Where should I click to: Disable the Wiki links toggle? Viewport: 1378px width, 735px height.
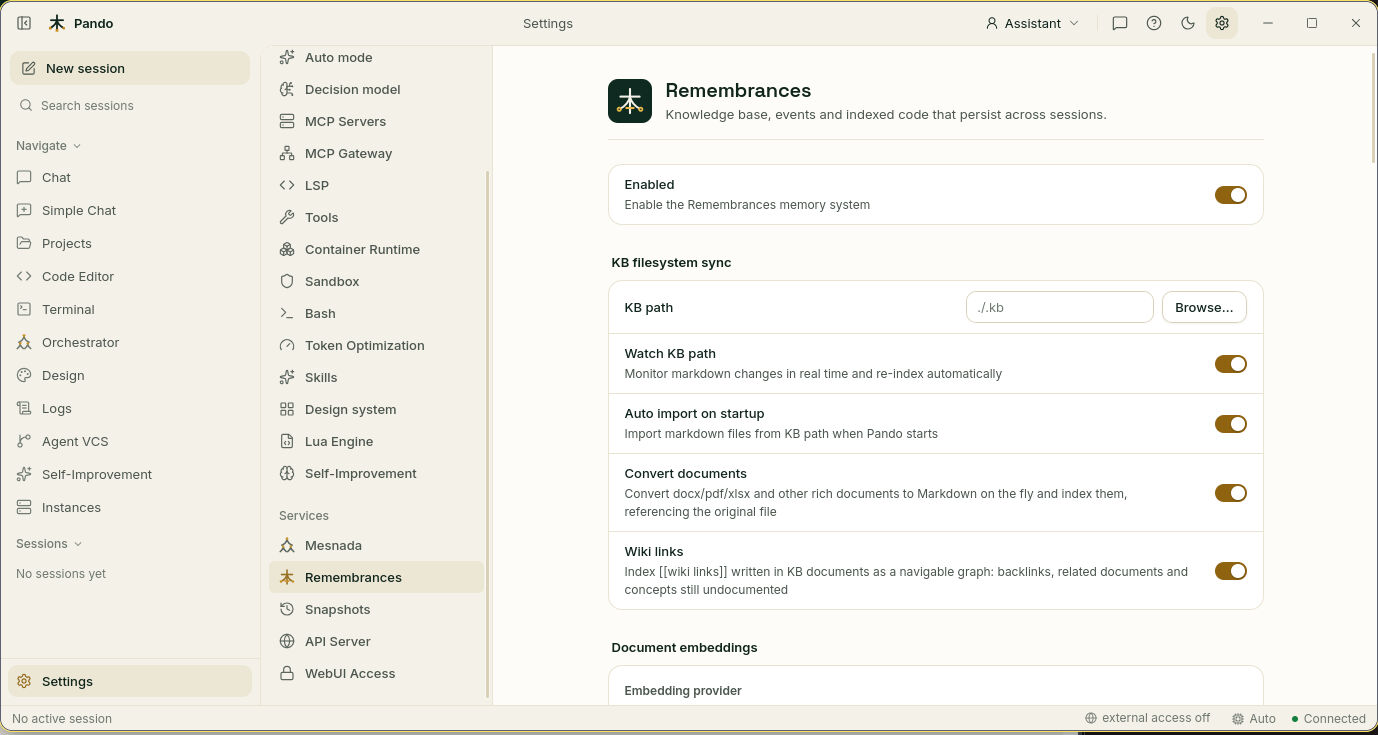click(1231, 571)
